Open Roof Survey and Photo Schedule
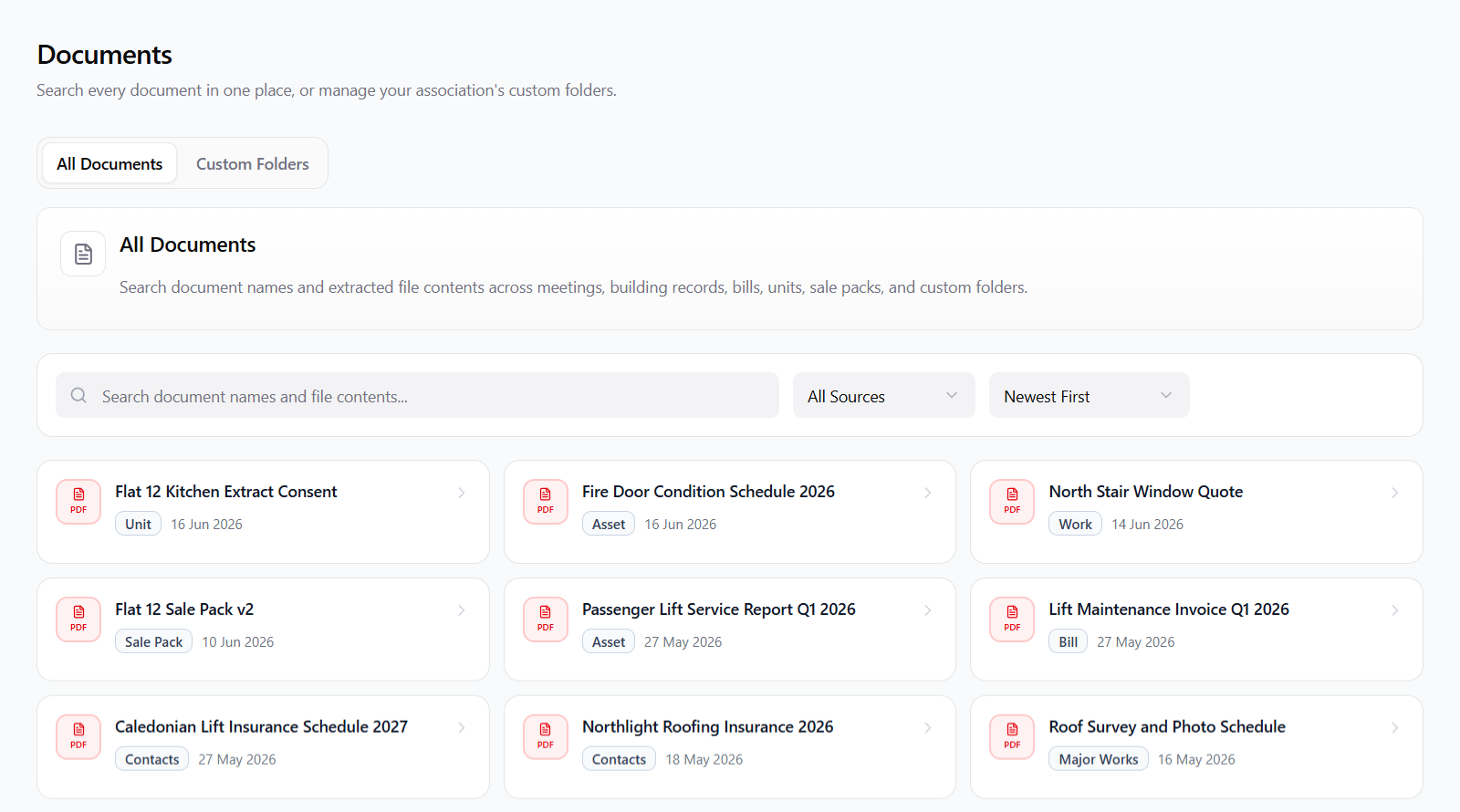This screenshot has width=1460, height=812. [x=1196, y=747]
